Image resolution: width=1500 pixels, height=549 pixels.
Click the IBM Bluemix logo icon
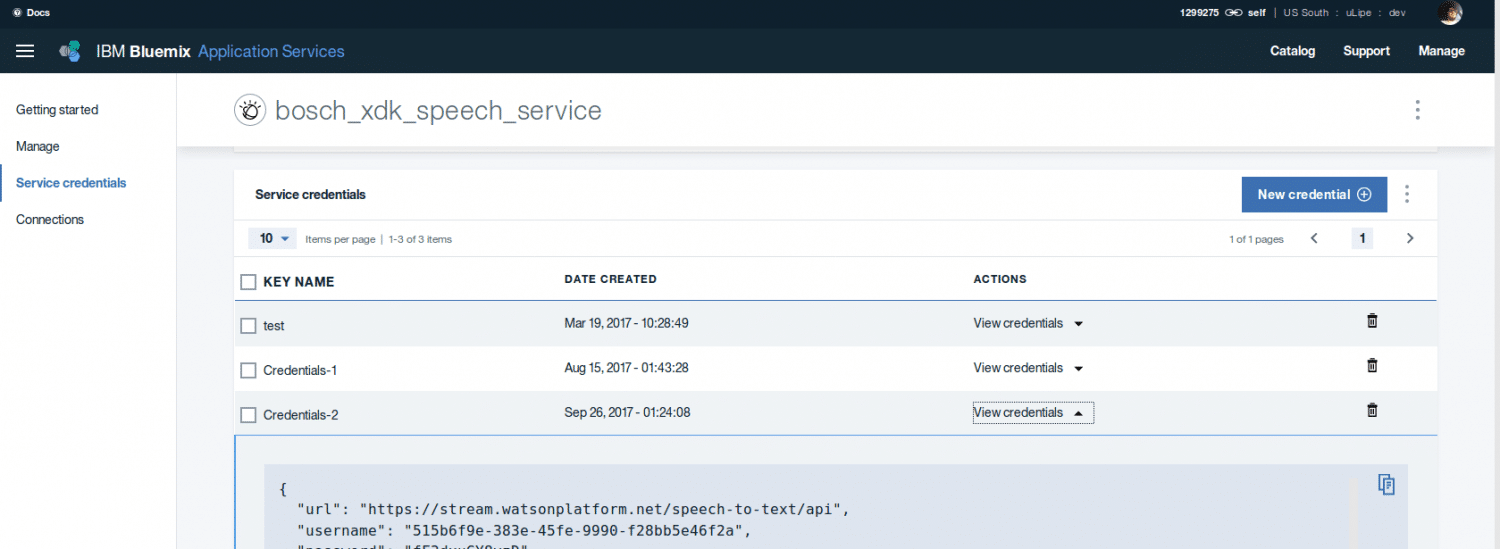[70, 51]
